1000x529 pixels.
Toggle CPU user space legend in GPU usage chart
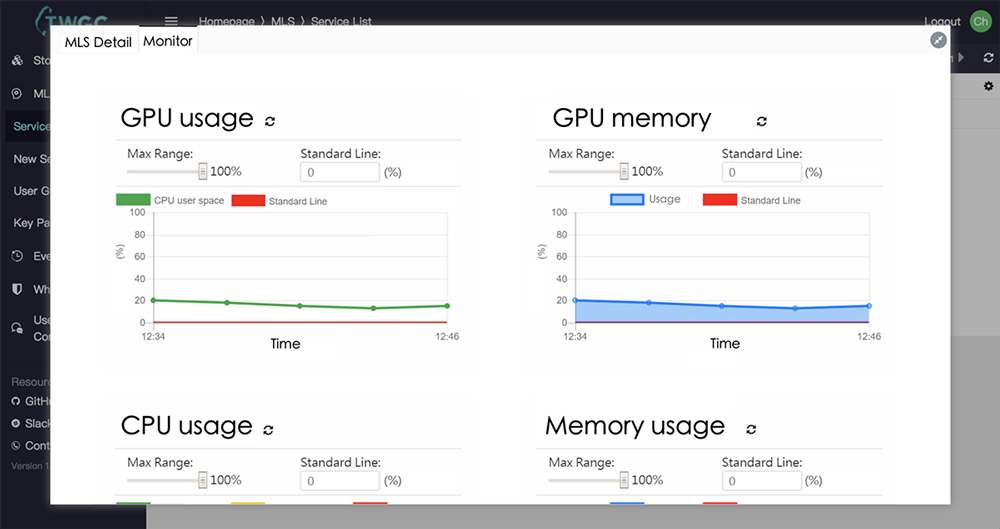coord(170,200)
